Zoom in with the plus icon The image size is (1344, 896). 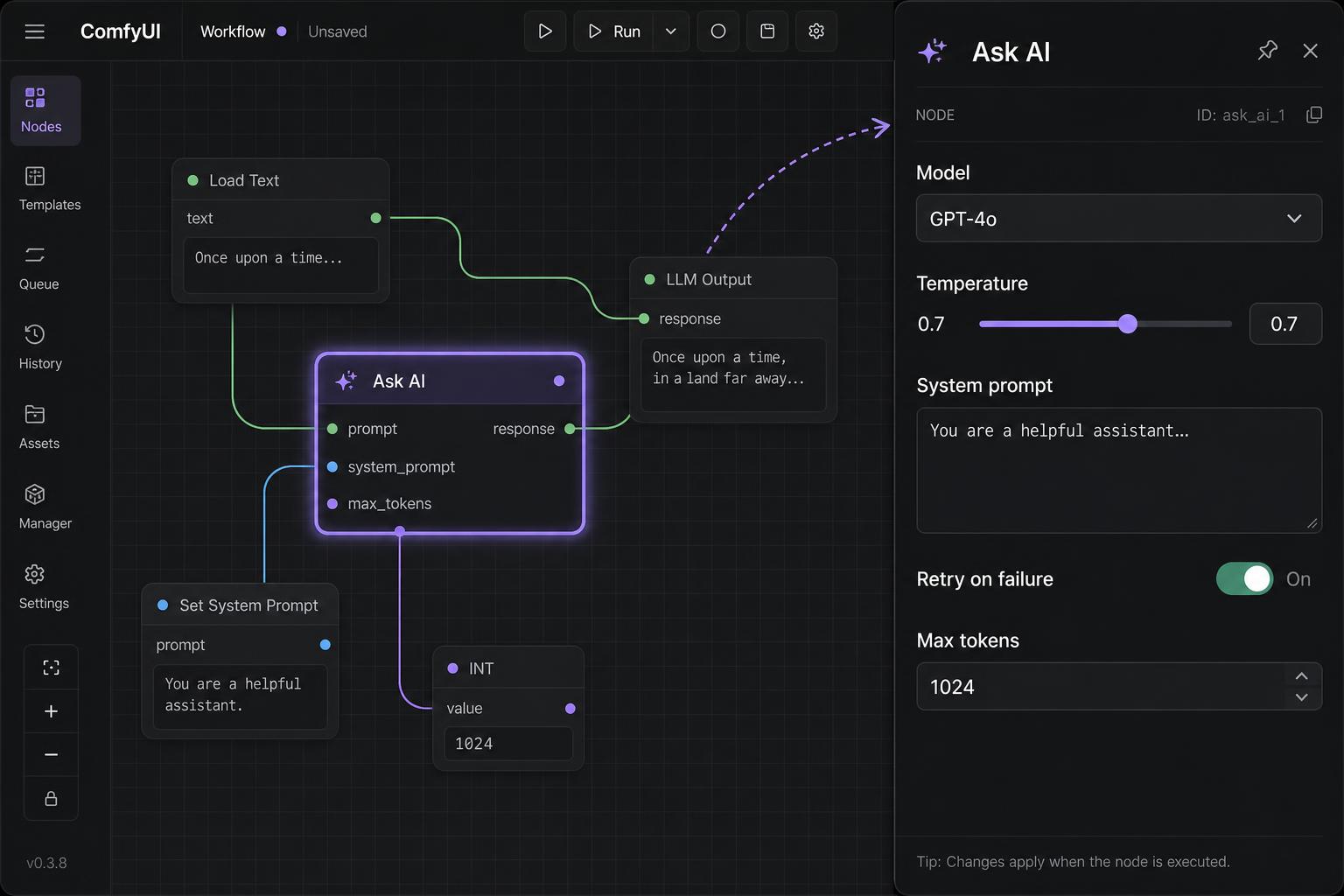[51, 711]
